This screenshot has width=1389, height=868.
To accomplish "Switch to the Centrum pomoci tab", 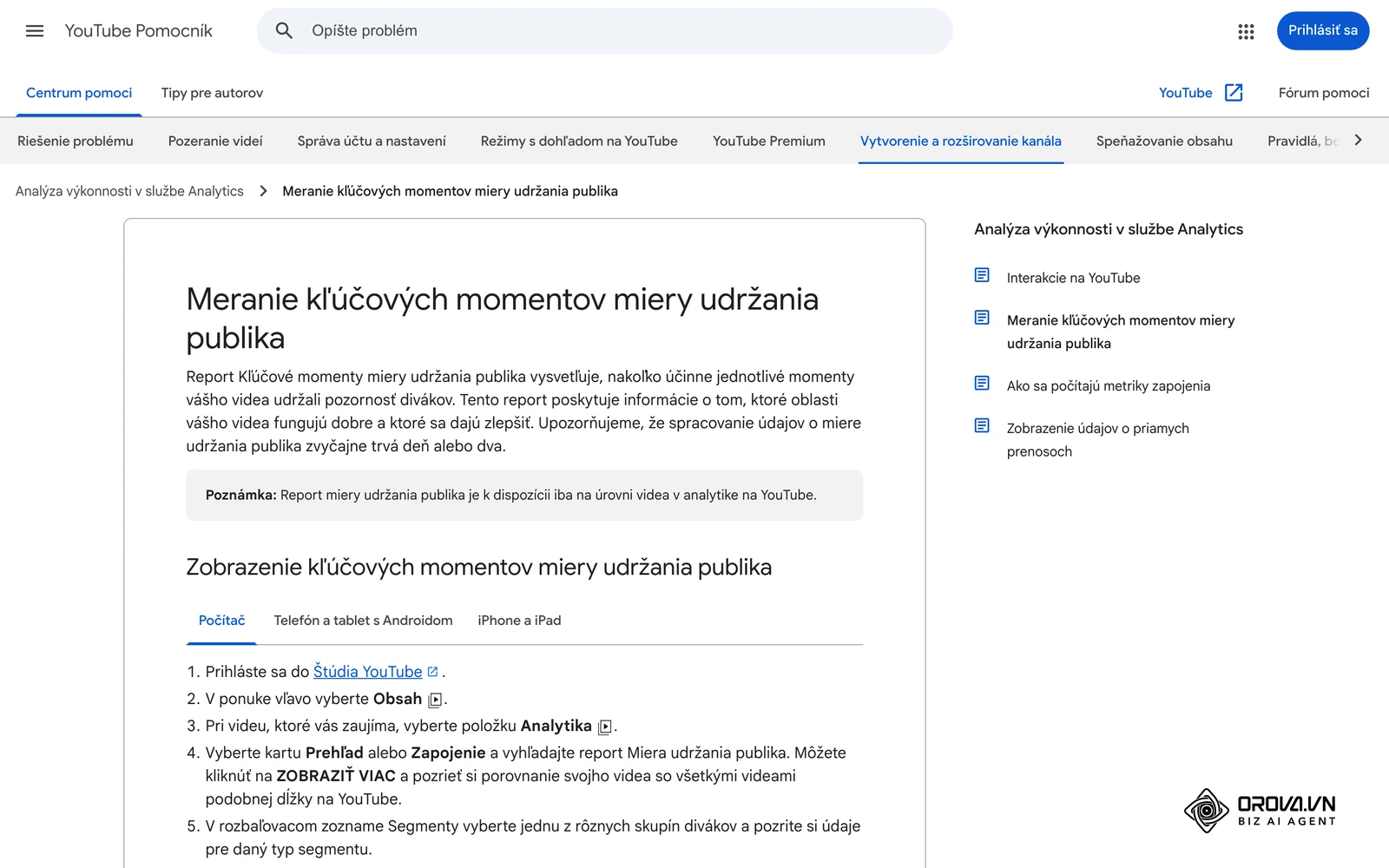I will pos(79,93).
